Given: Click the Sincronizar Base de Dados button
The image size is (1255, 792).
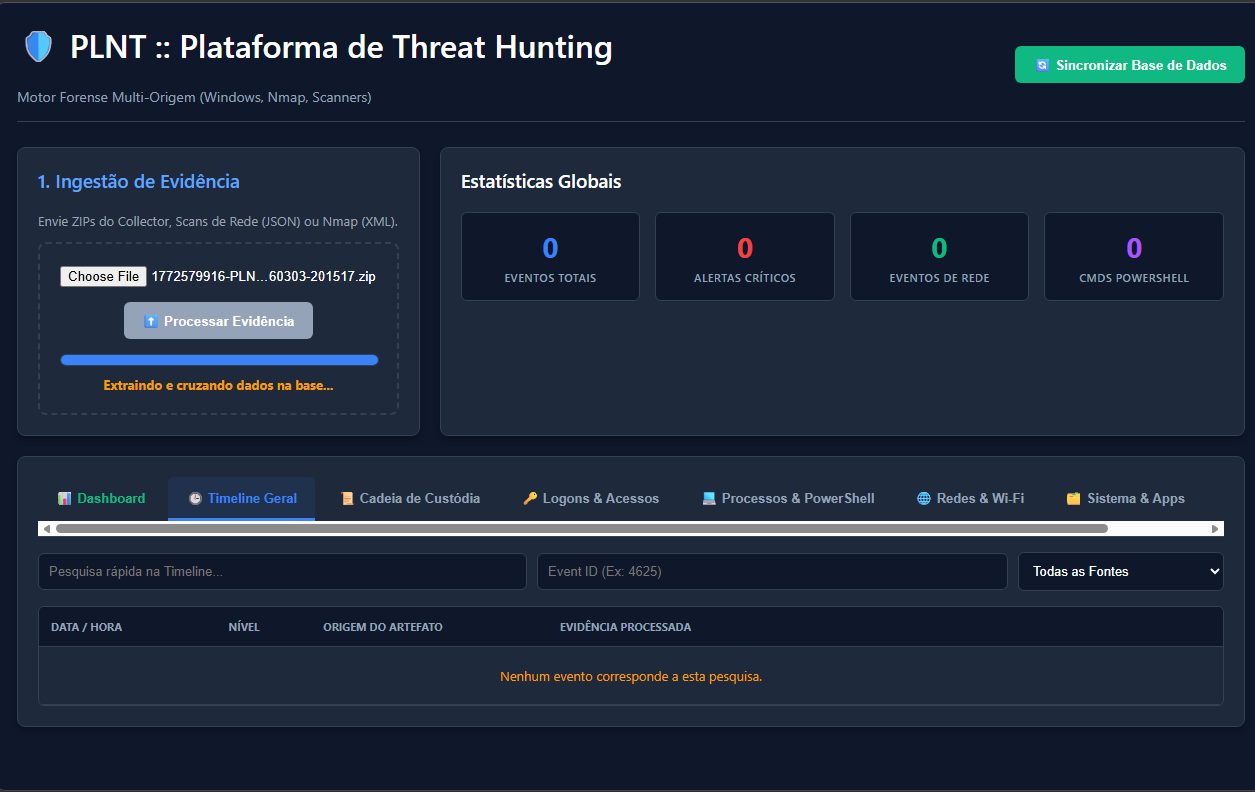Looking at the screenshot, I should click(1129, 65).
